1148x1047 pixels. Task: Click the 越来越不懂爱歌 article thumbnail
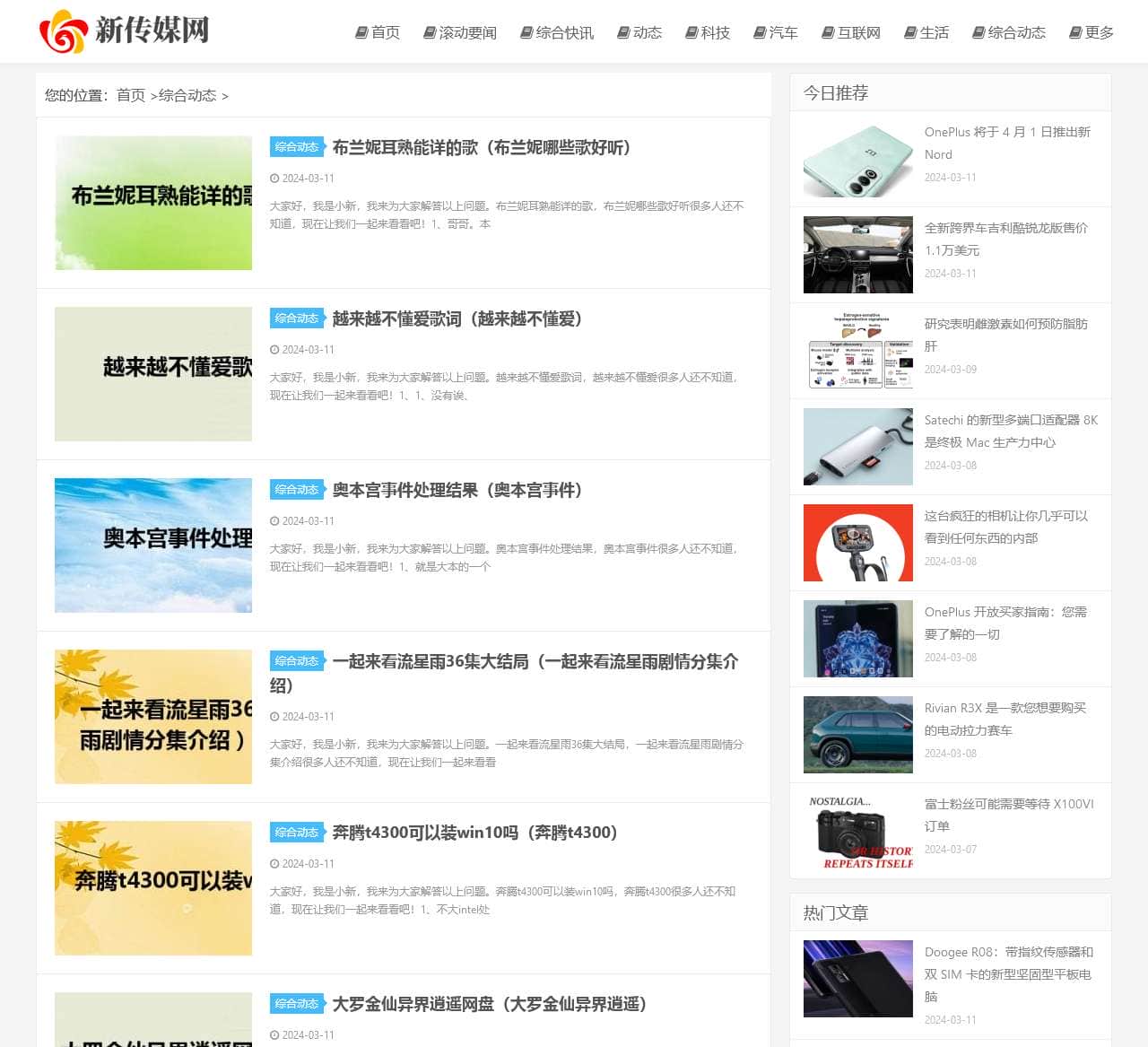tap(153, 374)
